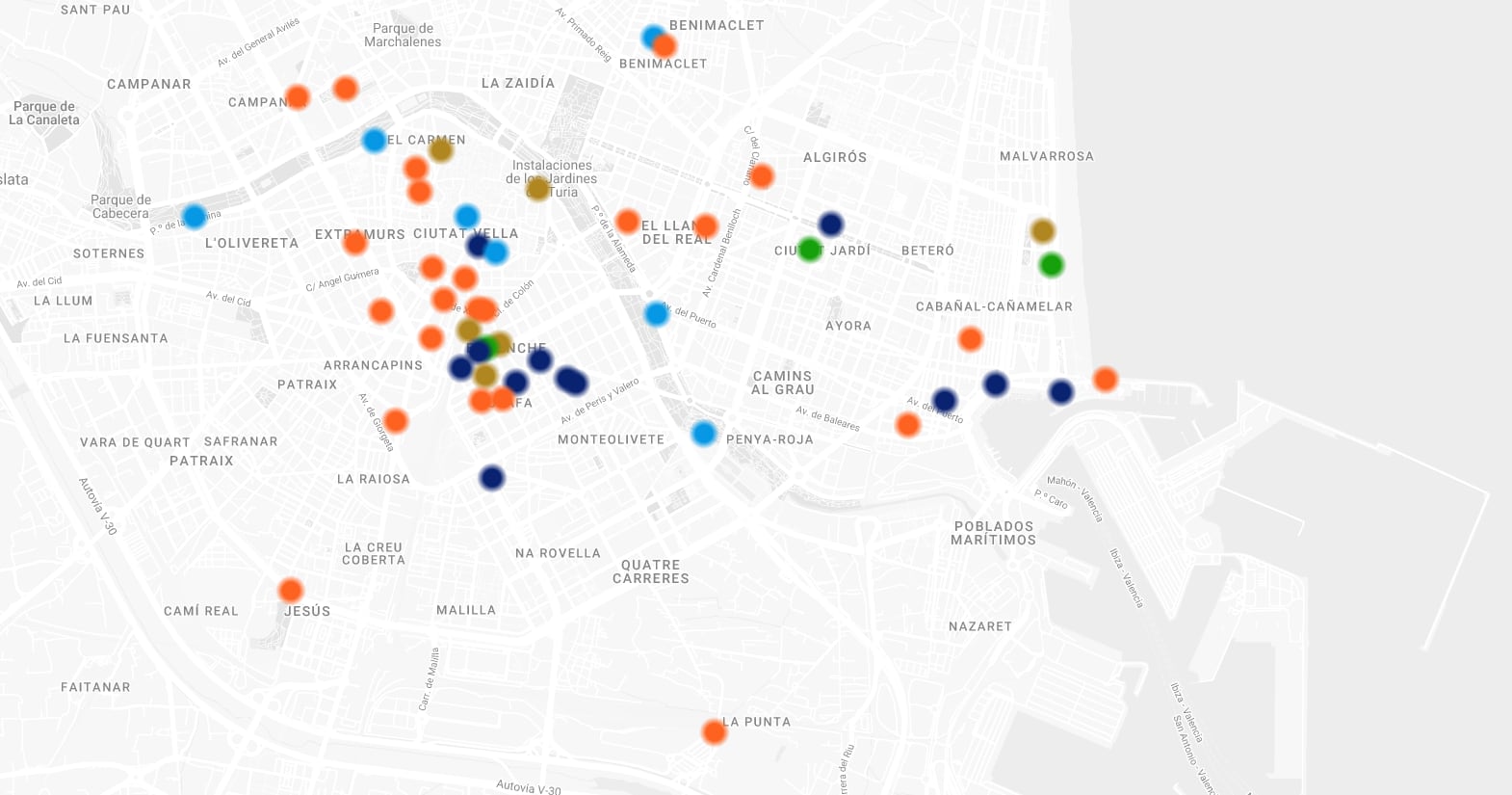
Task: Select the orange marker beside La Punta label
Action: coord(714,732)
